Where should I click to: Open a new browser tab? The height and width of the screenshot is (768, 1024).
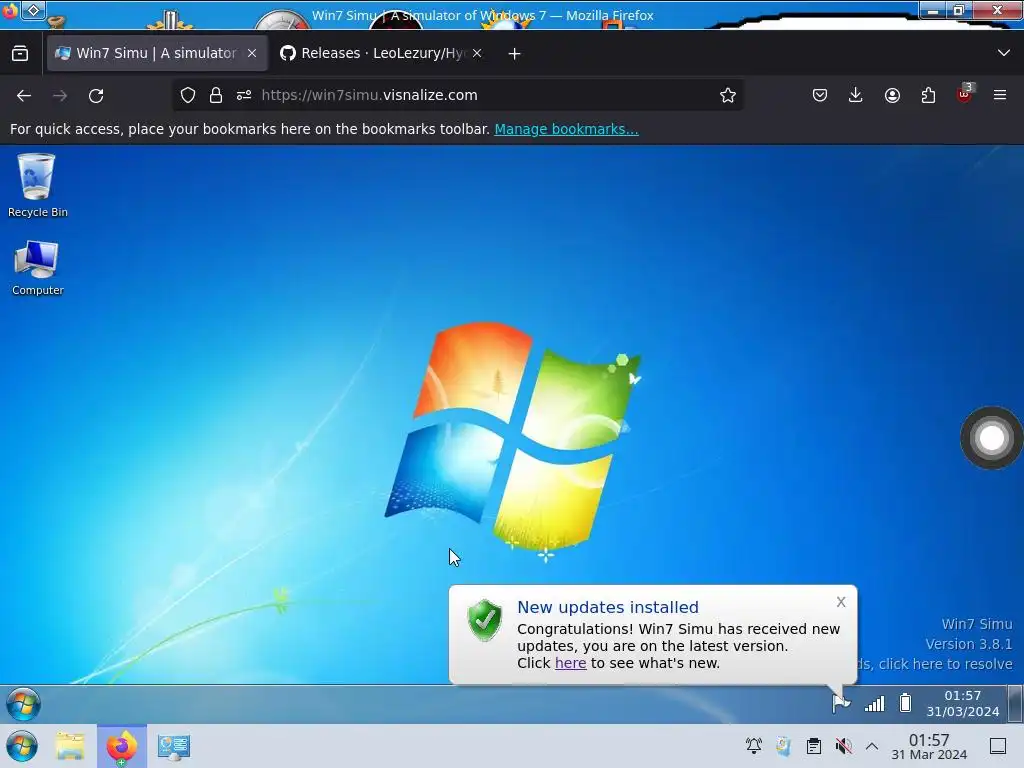click(x=515, y=54)
